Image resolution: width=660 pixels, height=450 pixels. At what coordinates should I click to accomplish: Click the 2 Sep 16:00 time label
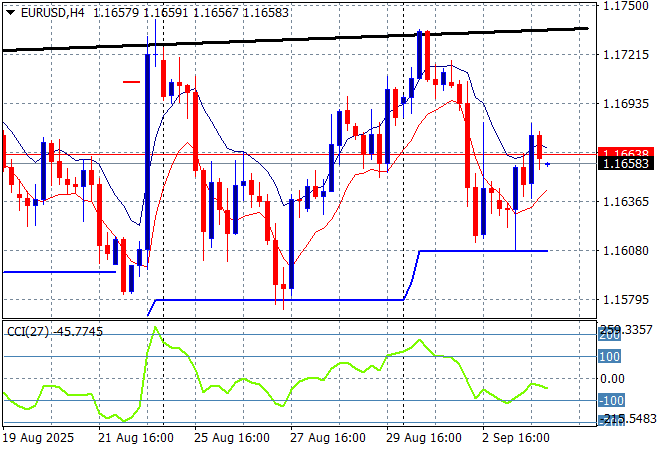516,438
